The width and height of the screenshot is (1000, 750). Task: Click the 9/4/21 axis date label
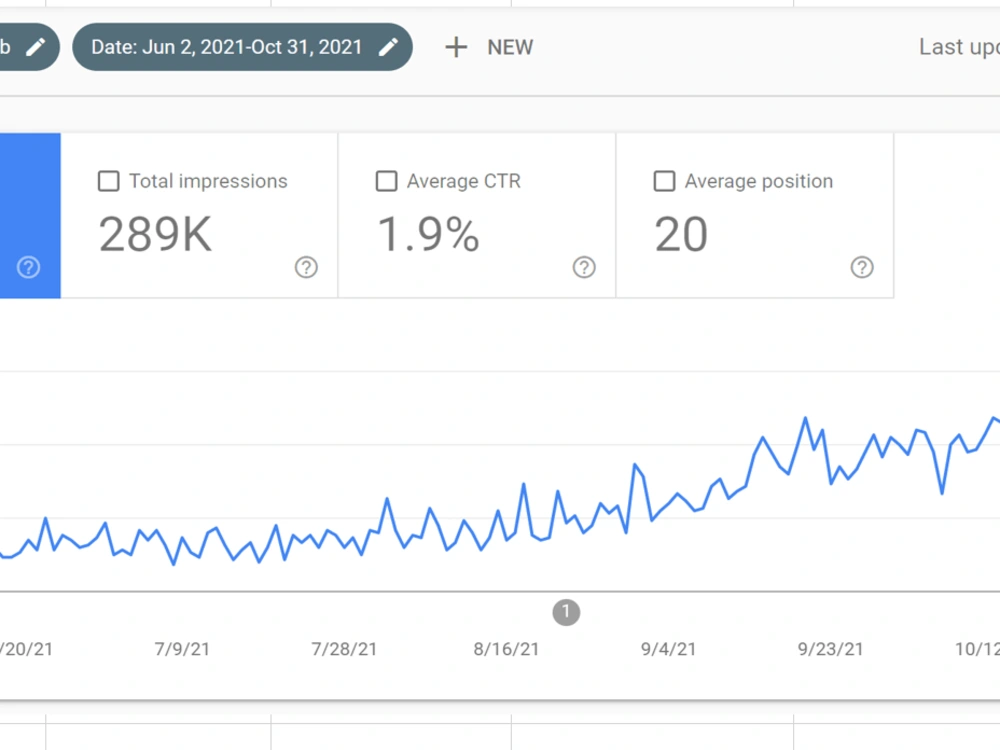(668, 649)
